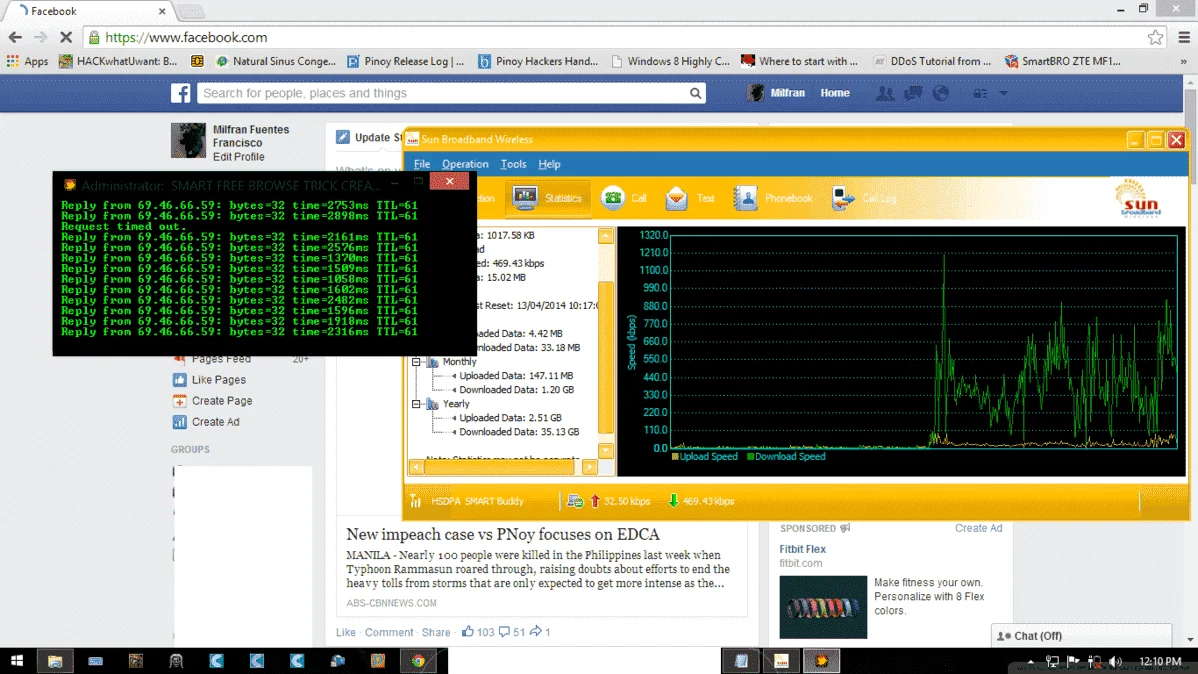
Task: Focus the Facebook search field
Action: click(x=451, y=93)
